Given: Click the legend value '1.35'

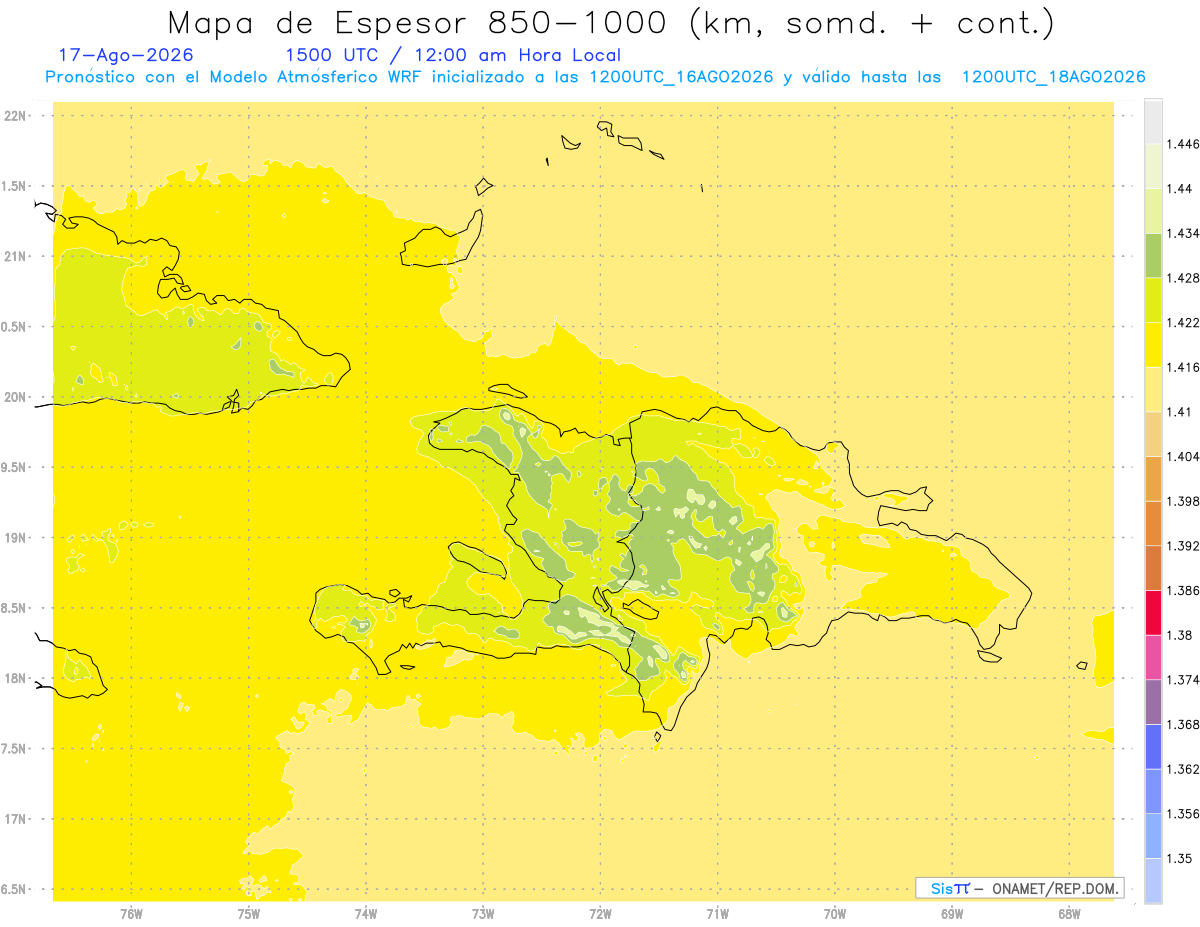Looking at the screenshot, I should pos(1180,858).
